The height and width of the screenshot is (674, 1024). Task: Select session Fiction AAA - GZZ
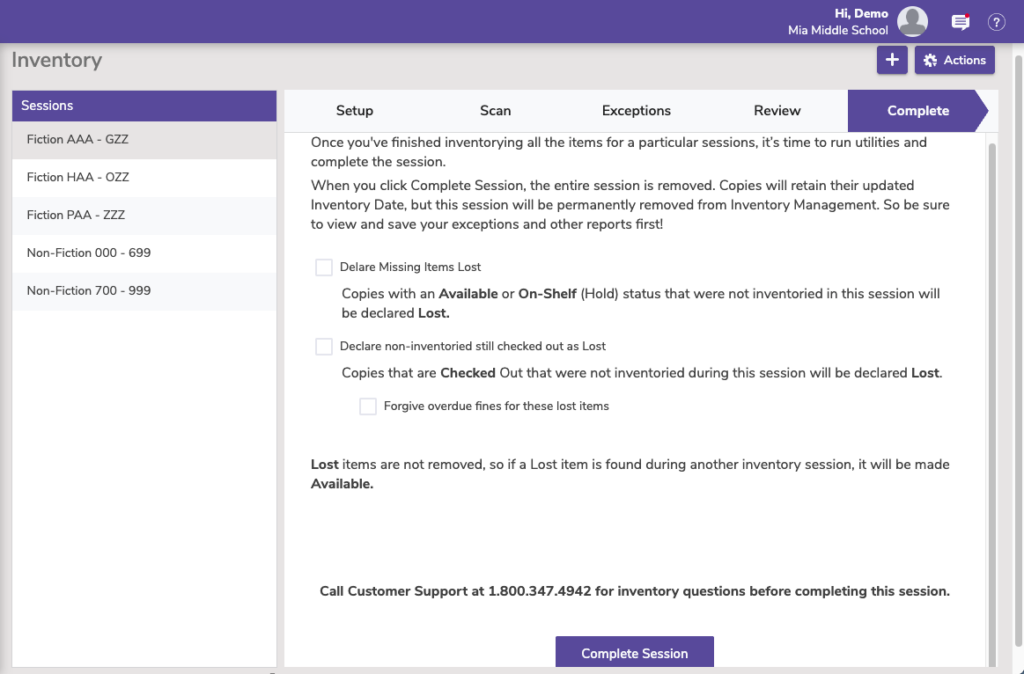[x=144, y=140]
